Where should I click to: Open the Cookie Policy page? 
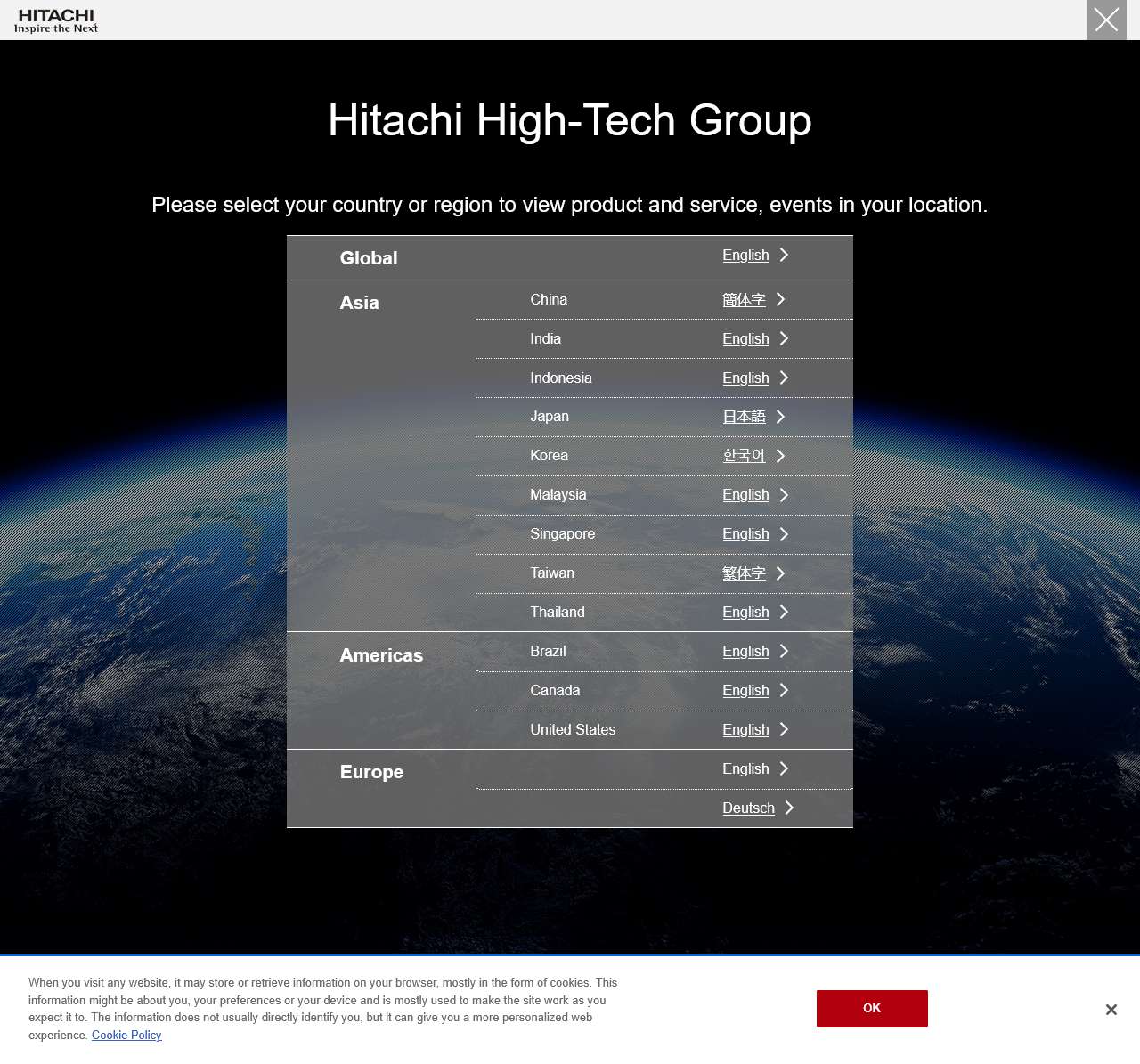(126, 1035)
